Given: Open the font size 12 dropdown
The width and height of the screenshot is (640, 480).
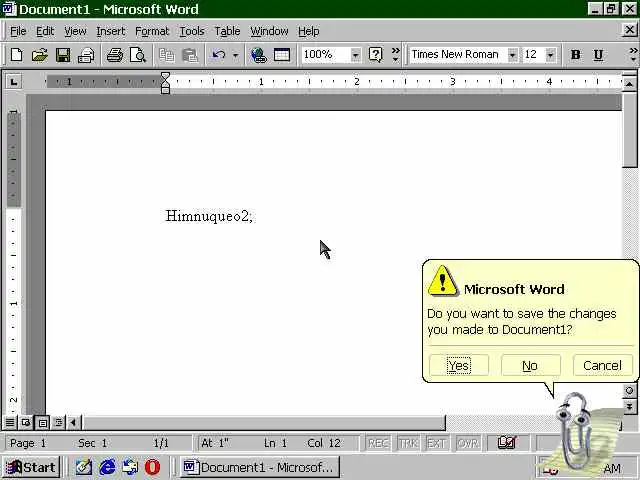Looking at the screenshot, I should click(x=551, y=55).
